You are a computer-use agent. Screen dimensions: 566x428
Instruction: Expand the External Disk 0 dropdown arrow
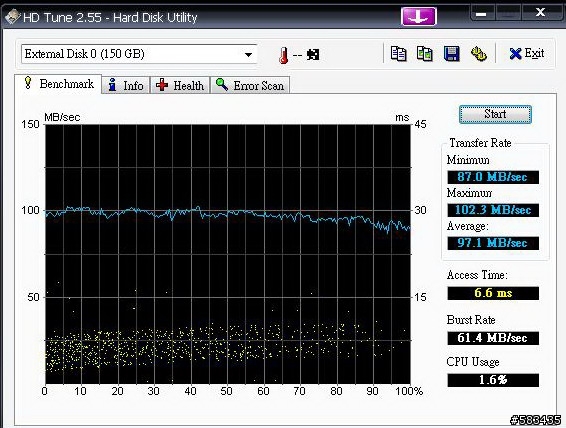click(248, 55)
